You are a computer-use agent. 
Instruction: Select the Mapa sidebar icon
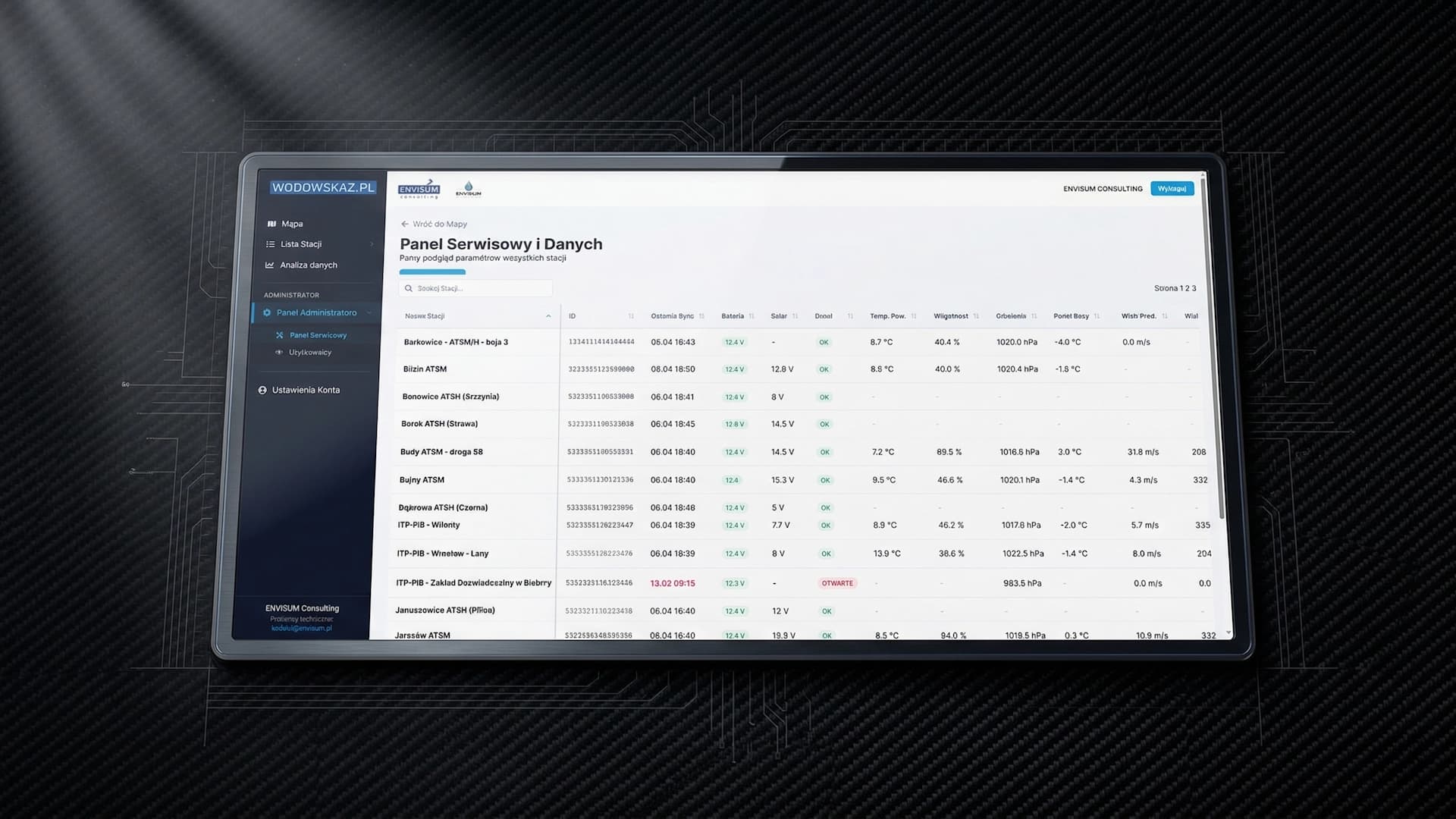(x=271, y=224)
